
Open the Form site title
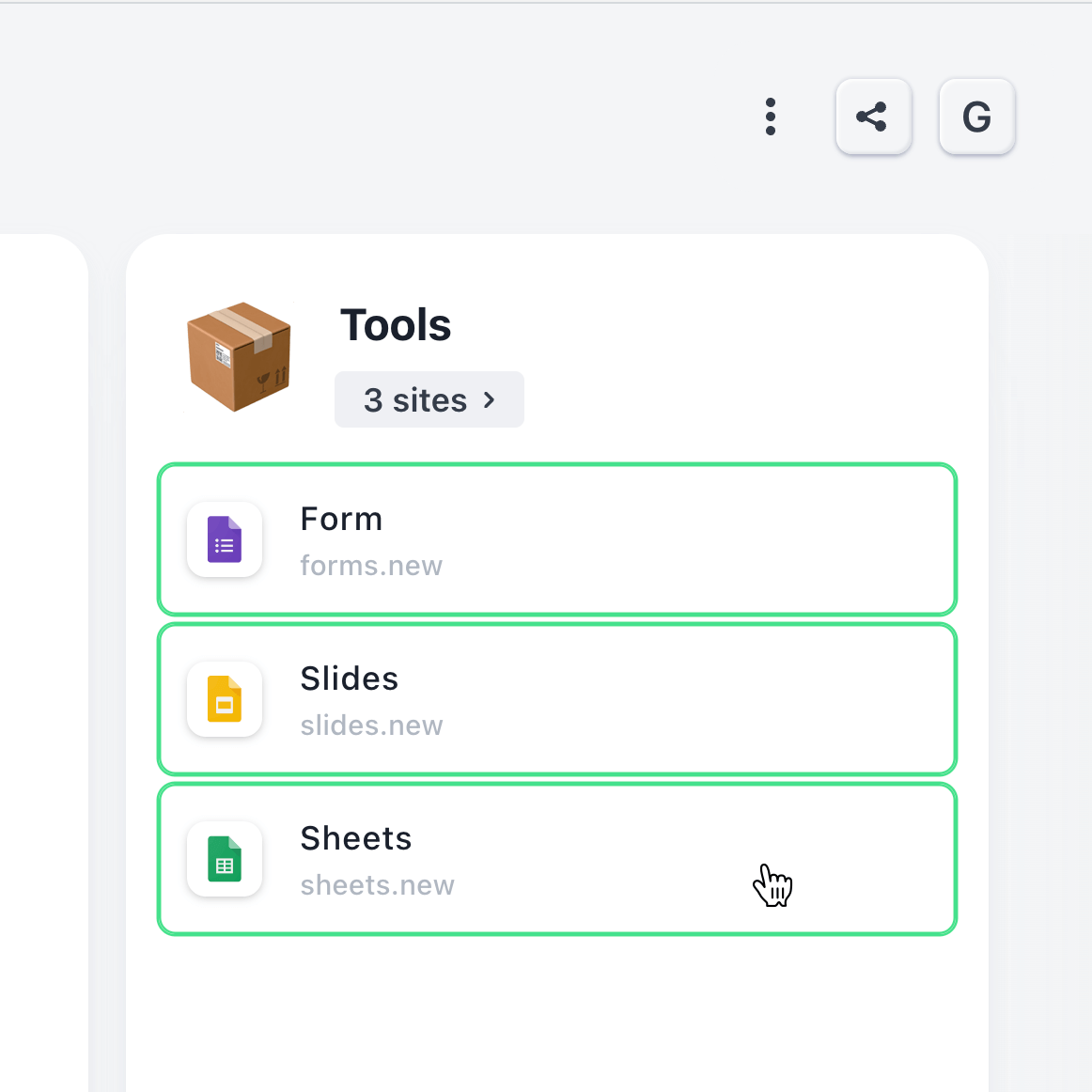click(x=341, y=520)
